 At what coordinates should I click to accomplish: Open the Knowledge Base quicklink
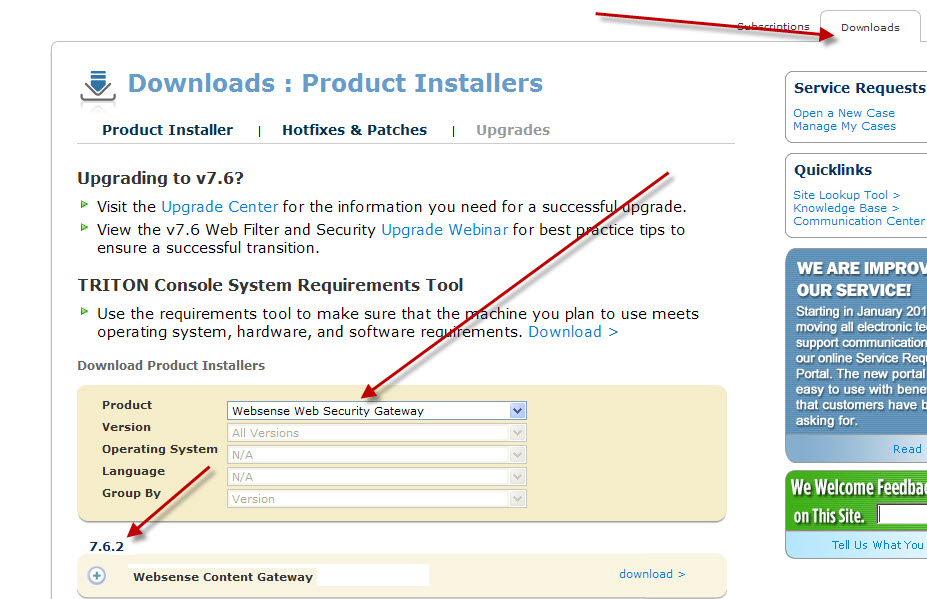point(846,208)
